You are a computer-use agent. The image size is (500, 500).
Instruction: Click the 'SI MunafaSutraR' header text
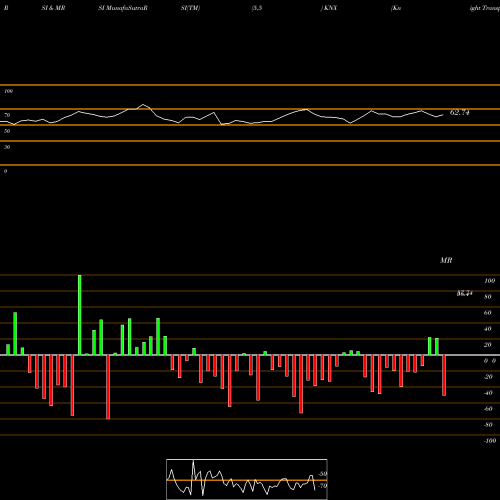click(123, 8)
